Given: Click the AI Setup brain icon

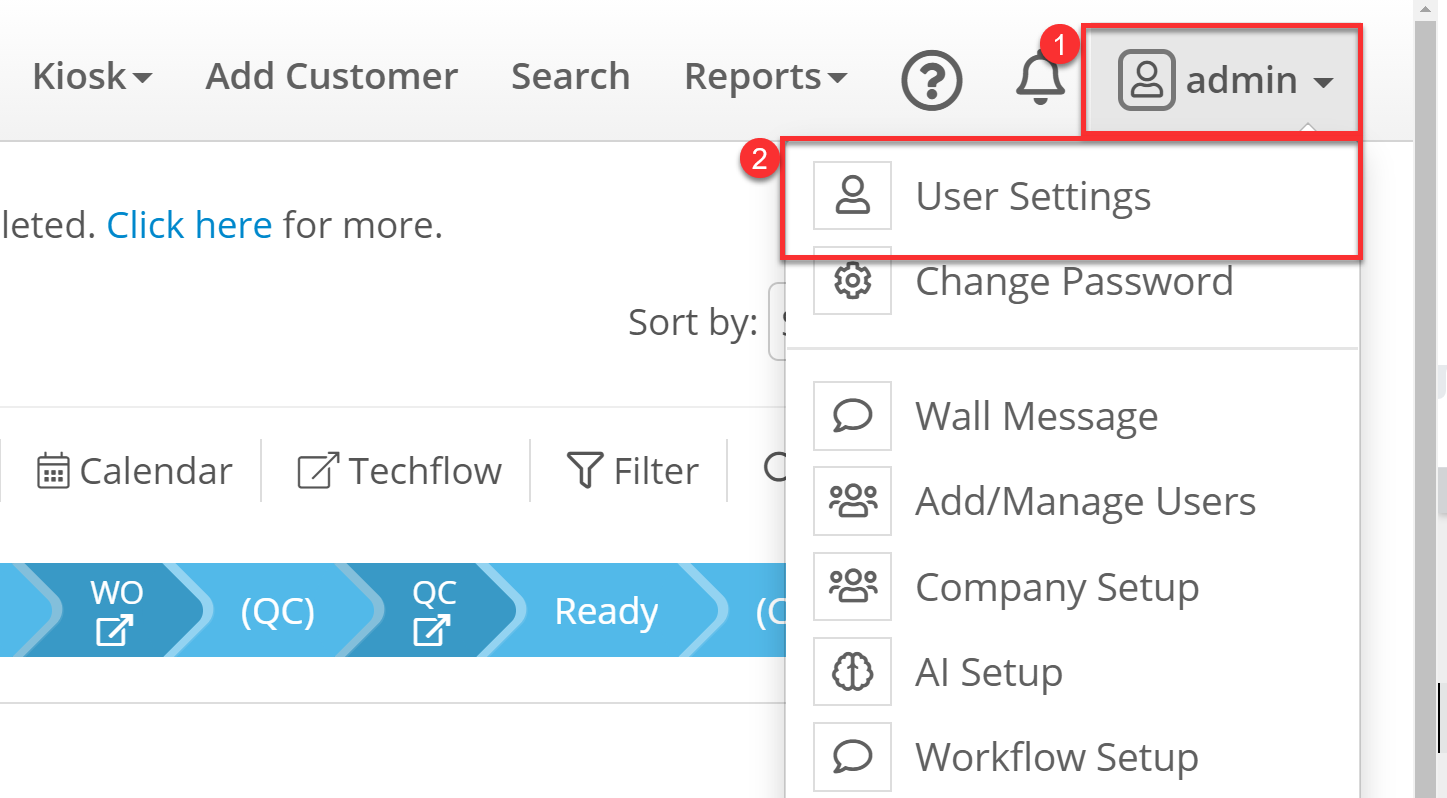Looking at the screenshot, I should point(852,672).
